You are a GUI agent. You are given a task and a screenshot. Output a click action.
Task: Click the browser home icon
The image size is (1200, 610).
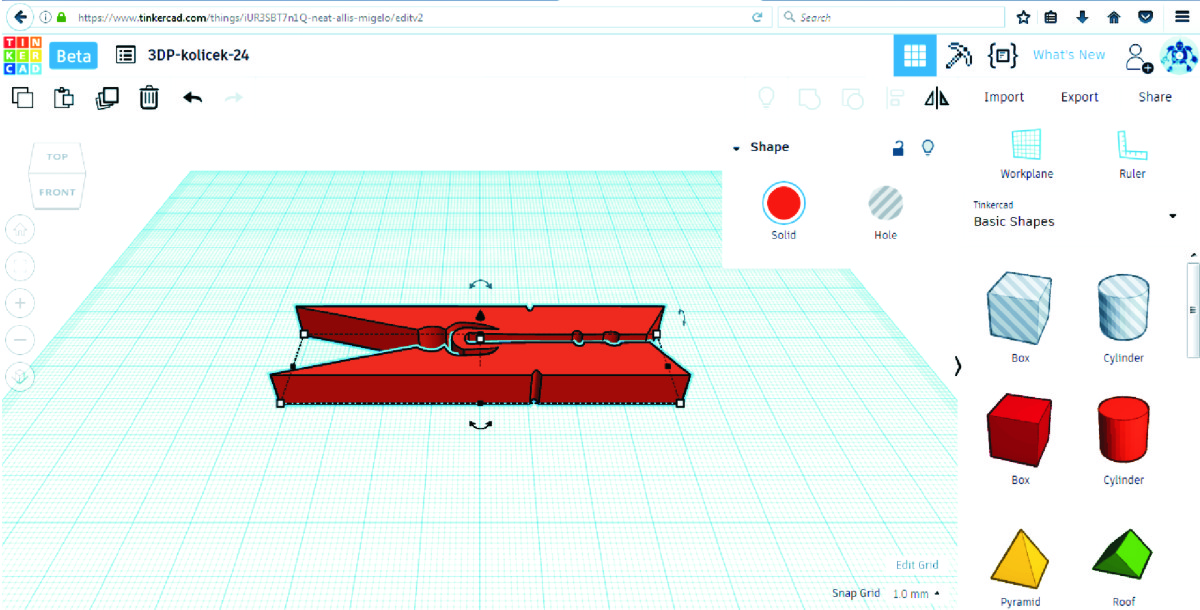pos(1113,17)
